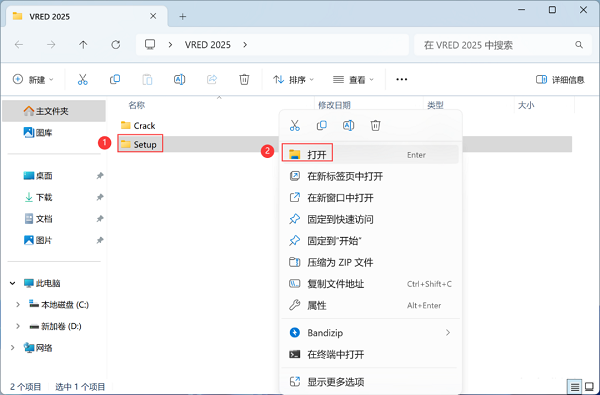This screenshot has height=395, width=600.
Task: Go up one folder level
Action: pyautogui.click(x=83, y=45)
